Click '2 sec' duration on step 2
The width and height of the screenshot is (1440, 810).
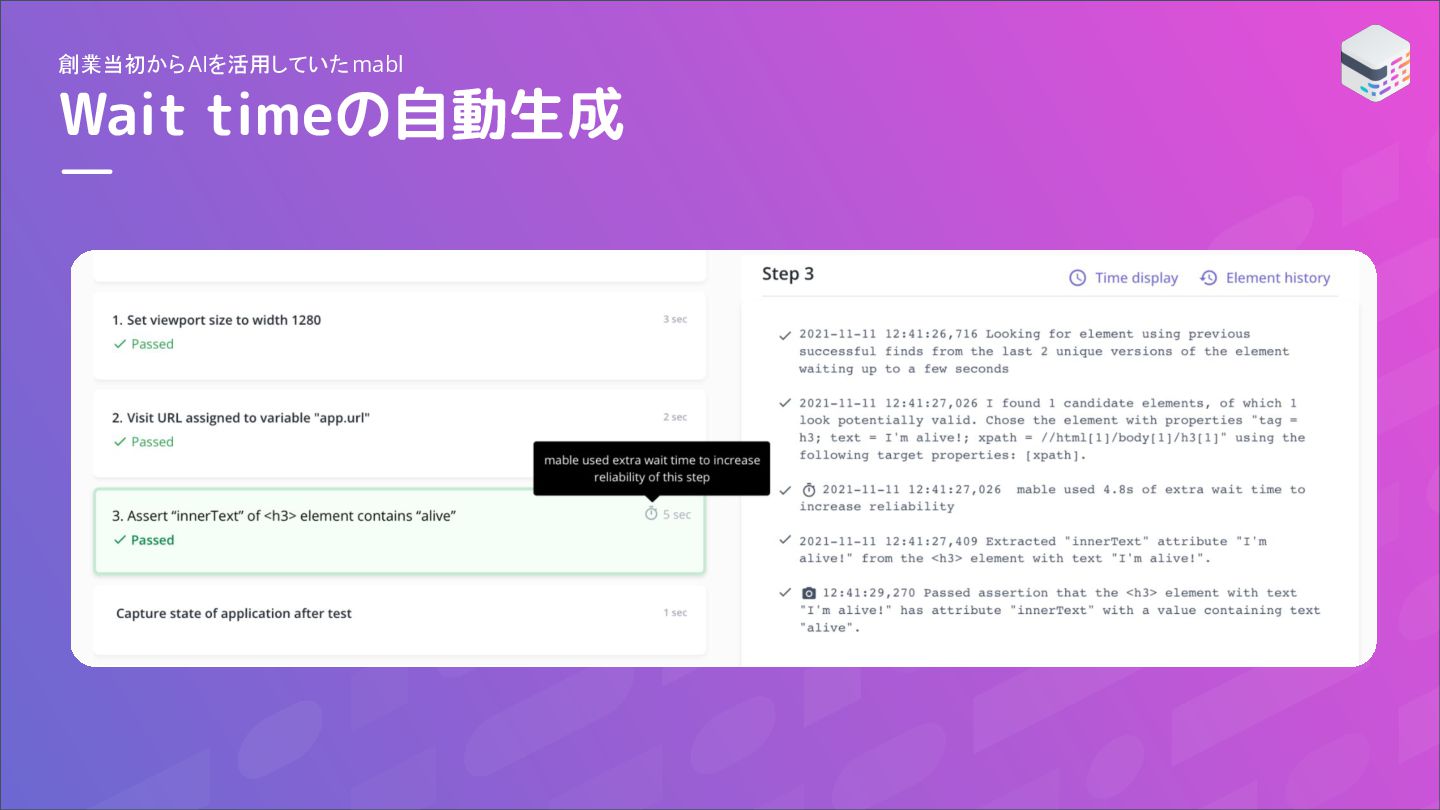click(x=675, y=417)
